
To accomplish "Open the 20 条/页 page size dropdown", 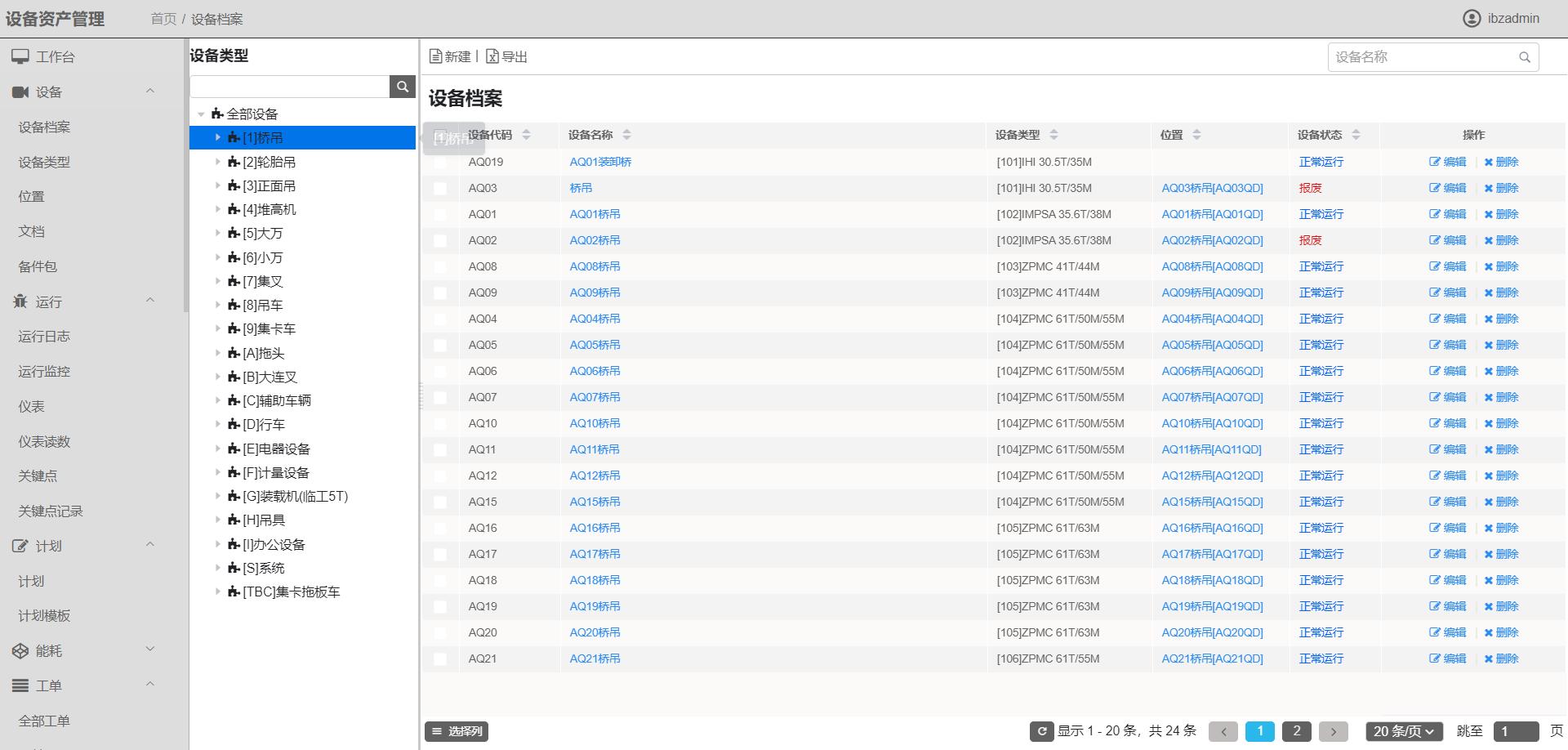I will (x=1404, y=731).
